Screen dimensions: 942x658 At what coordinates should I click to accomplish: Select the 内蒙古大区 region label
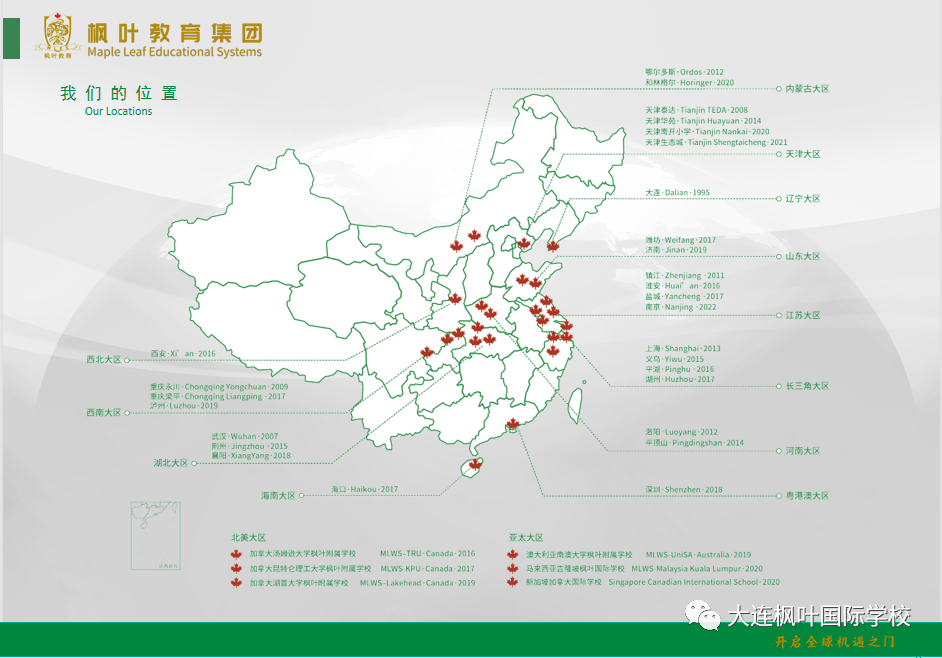pos(807,89)
